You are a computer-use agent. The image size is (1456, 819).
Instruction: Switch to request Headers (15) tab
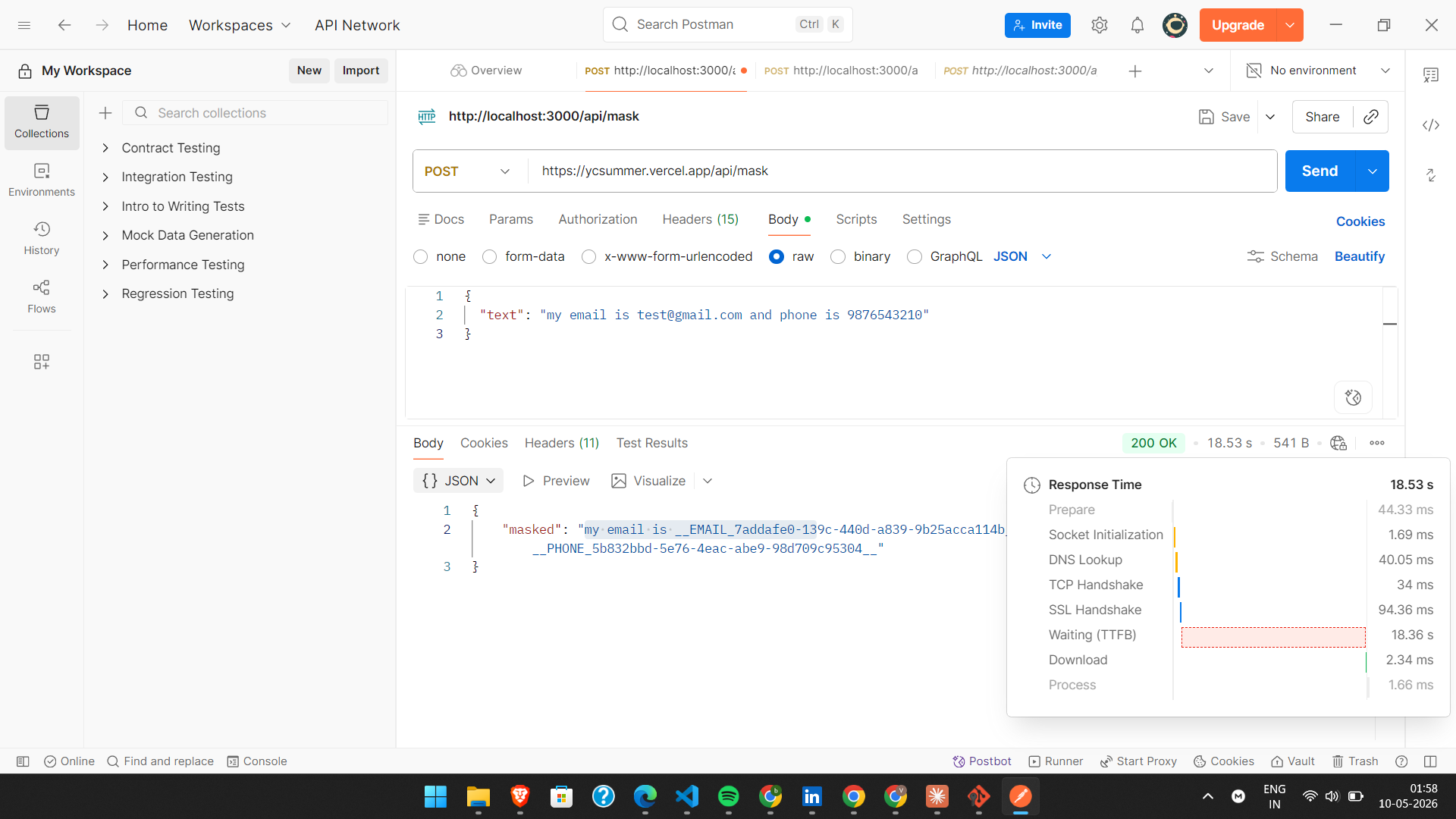[x=700, y=219]
